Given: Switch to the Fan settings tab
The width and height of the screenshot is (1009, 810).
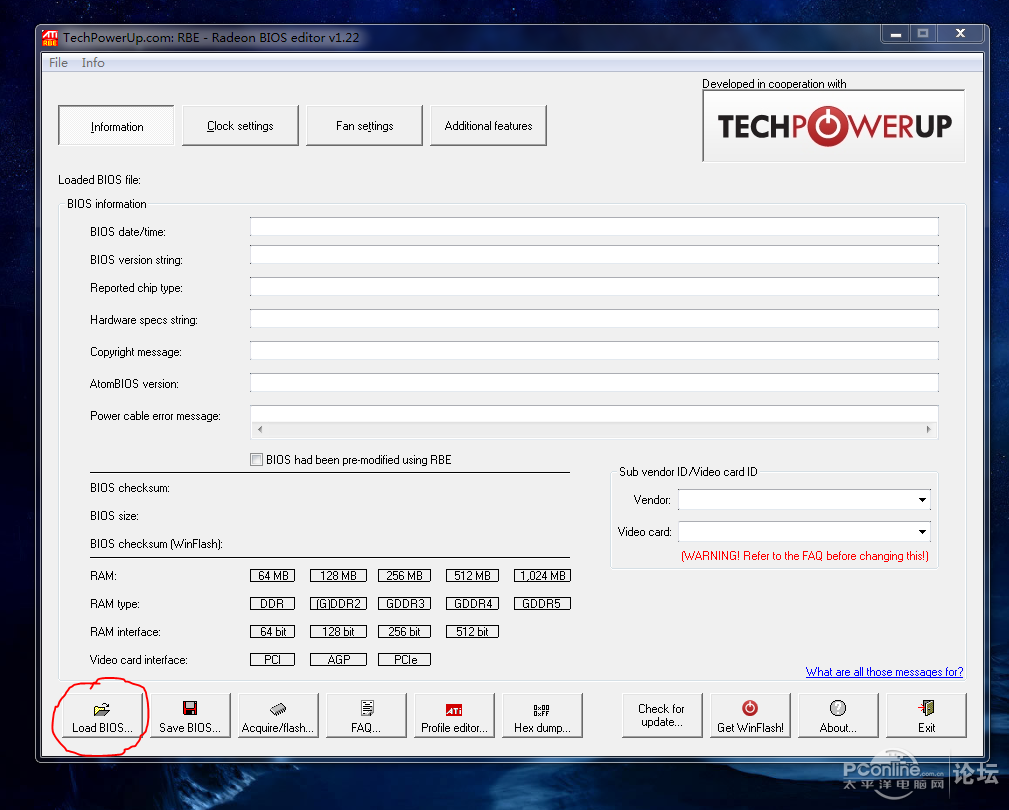Looking at the screenshot, I should tap(364, 125).
